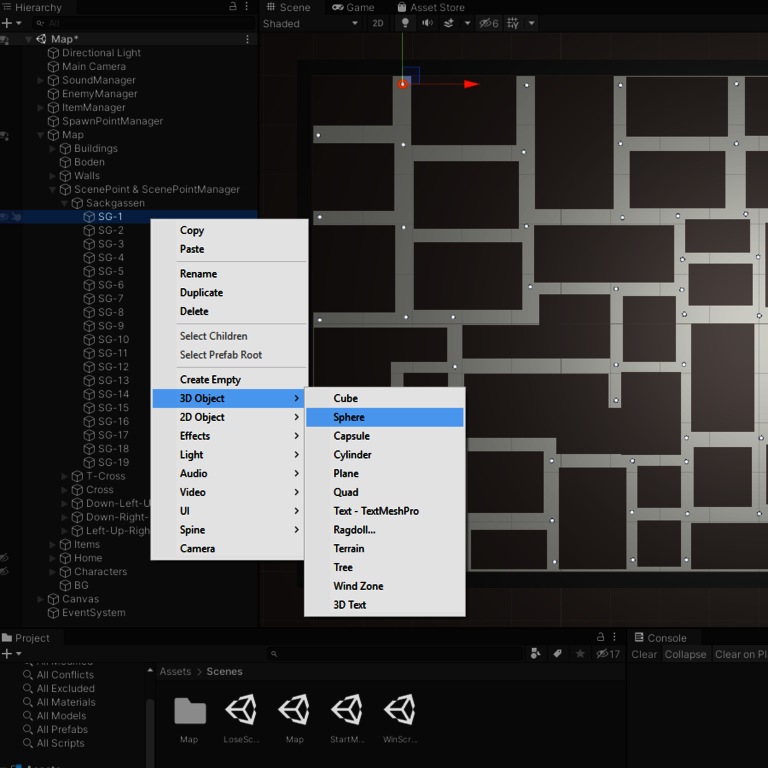Open the 2D Object submenu
Image resolution: width=768 pixels, height=768 pixels.
229,417
